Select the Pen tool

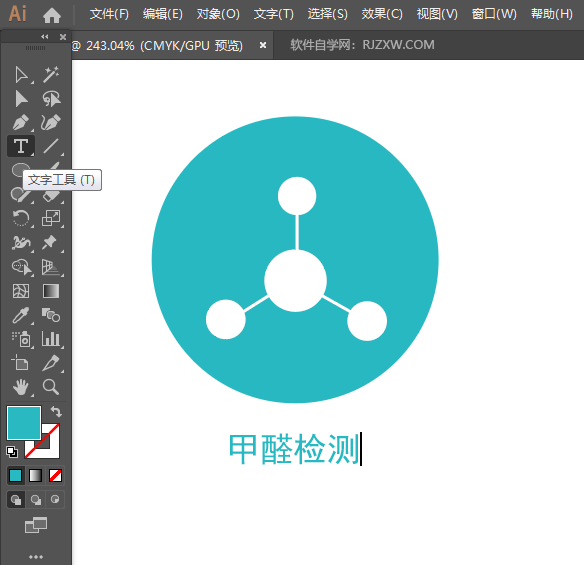(21, 123)
